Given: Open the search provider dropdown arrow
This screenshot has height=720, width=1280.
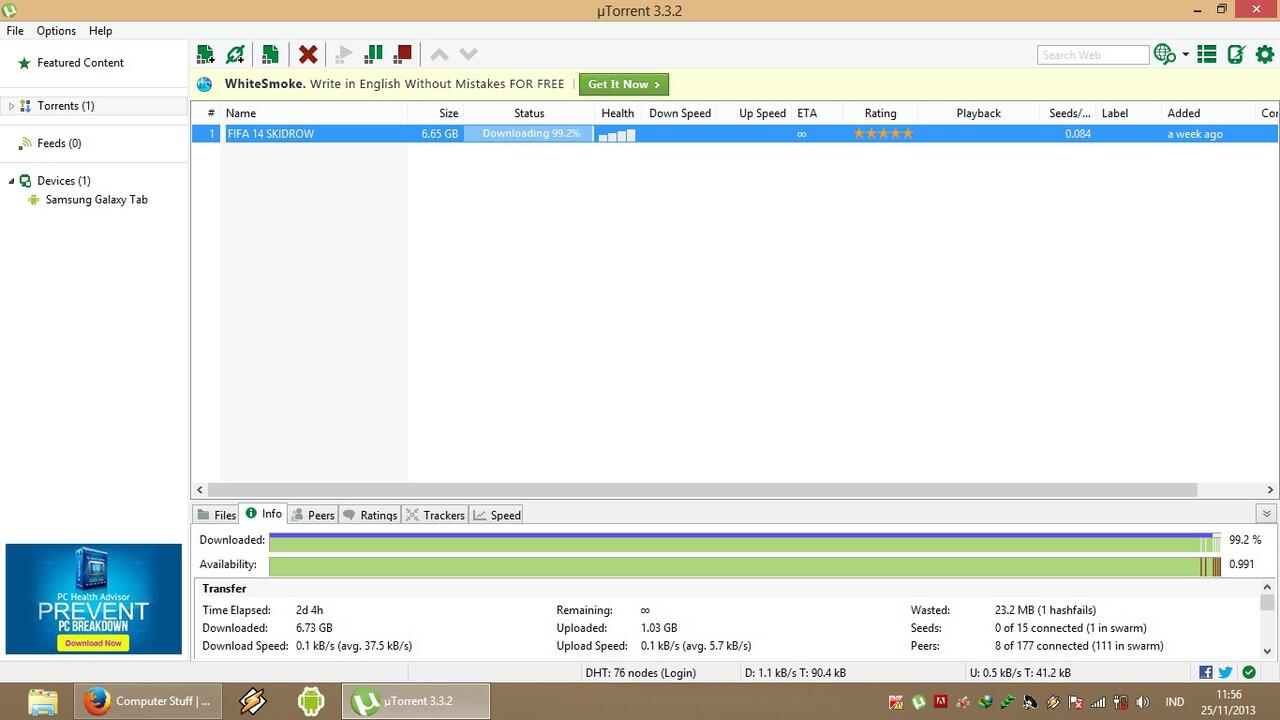Looking at the screenshot, I should click(1185, 54).
